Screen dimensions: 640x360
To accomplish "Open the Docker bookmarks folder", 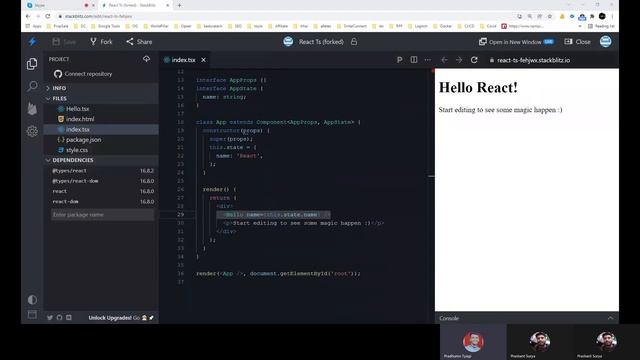I will coord(442,26).
